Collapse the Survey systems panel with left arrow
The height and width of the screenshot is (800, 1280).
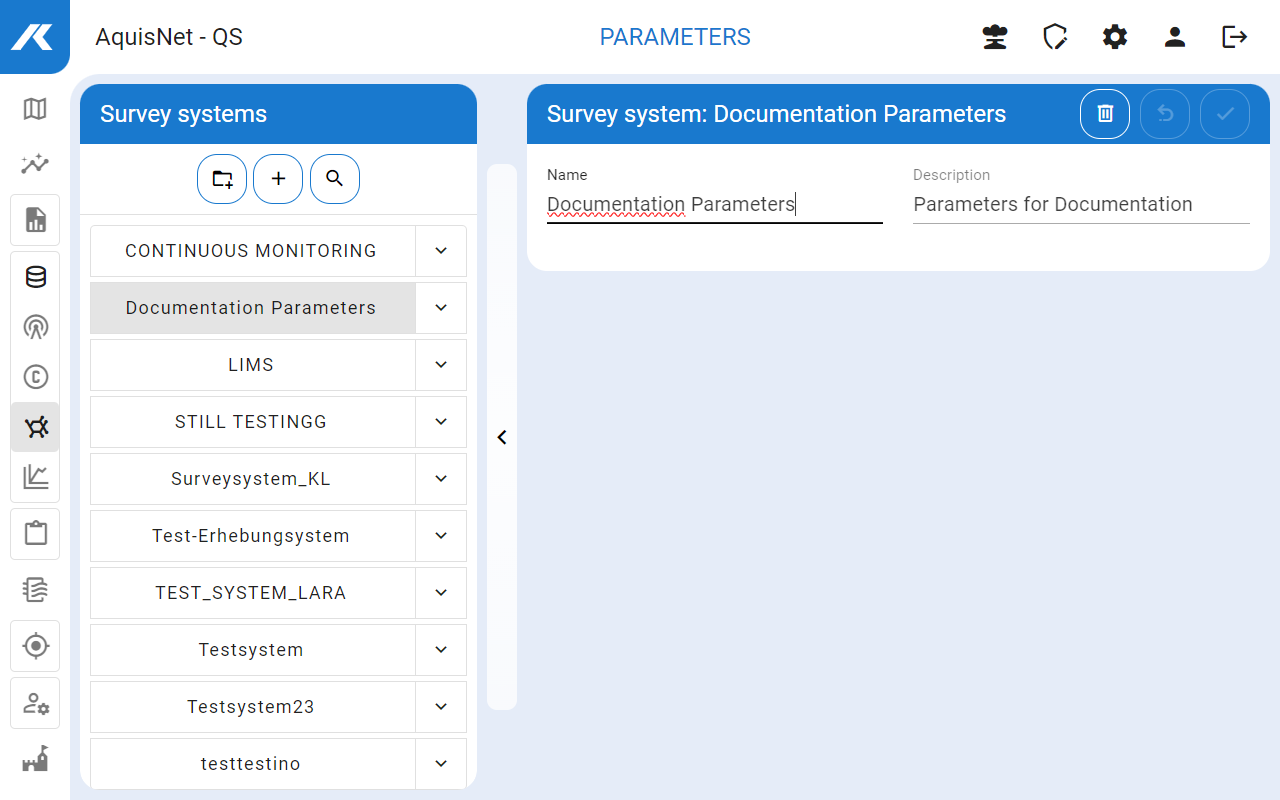pyautogui.click(x=502, y=437)
